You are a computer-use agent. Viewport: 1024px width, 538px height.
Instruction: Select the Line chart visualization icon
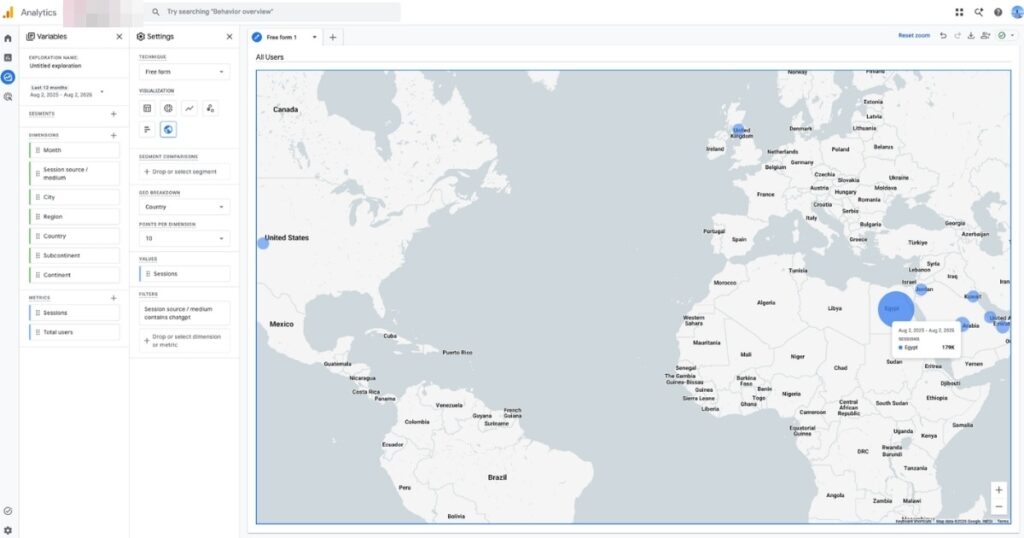(x=189, y=108)
